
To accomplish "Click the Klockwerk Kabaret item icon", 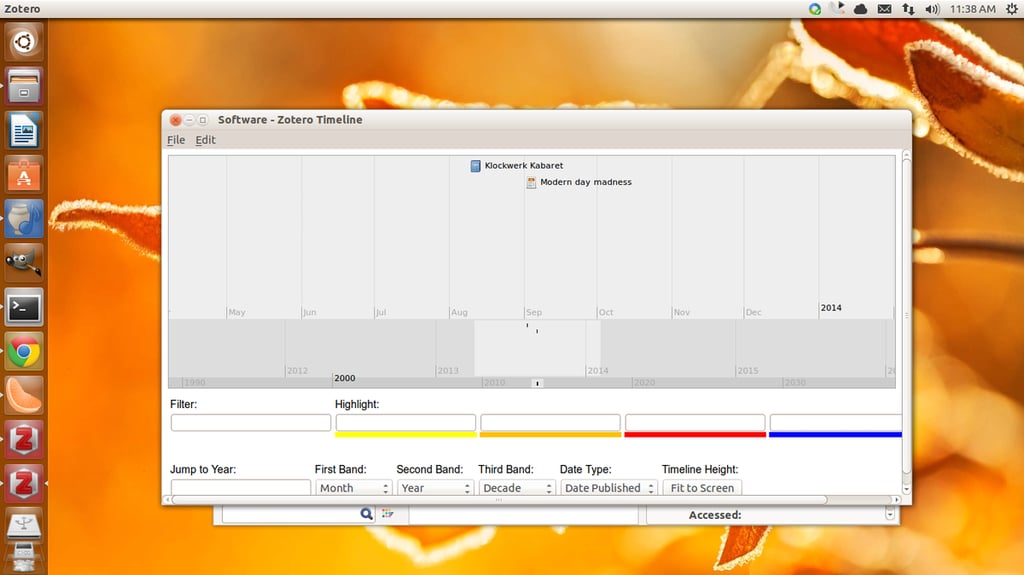I will [x=475, y=166].
